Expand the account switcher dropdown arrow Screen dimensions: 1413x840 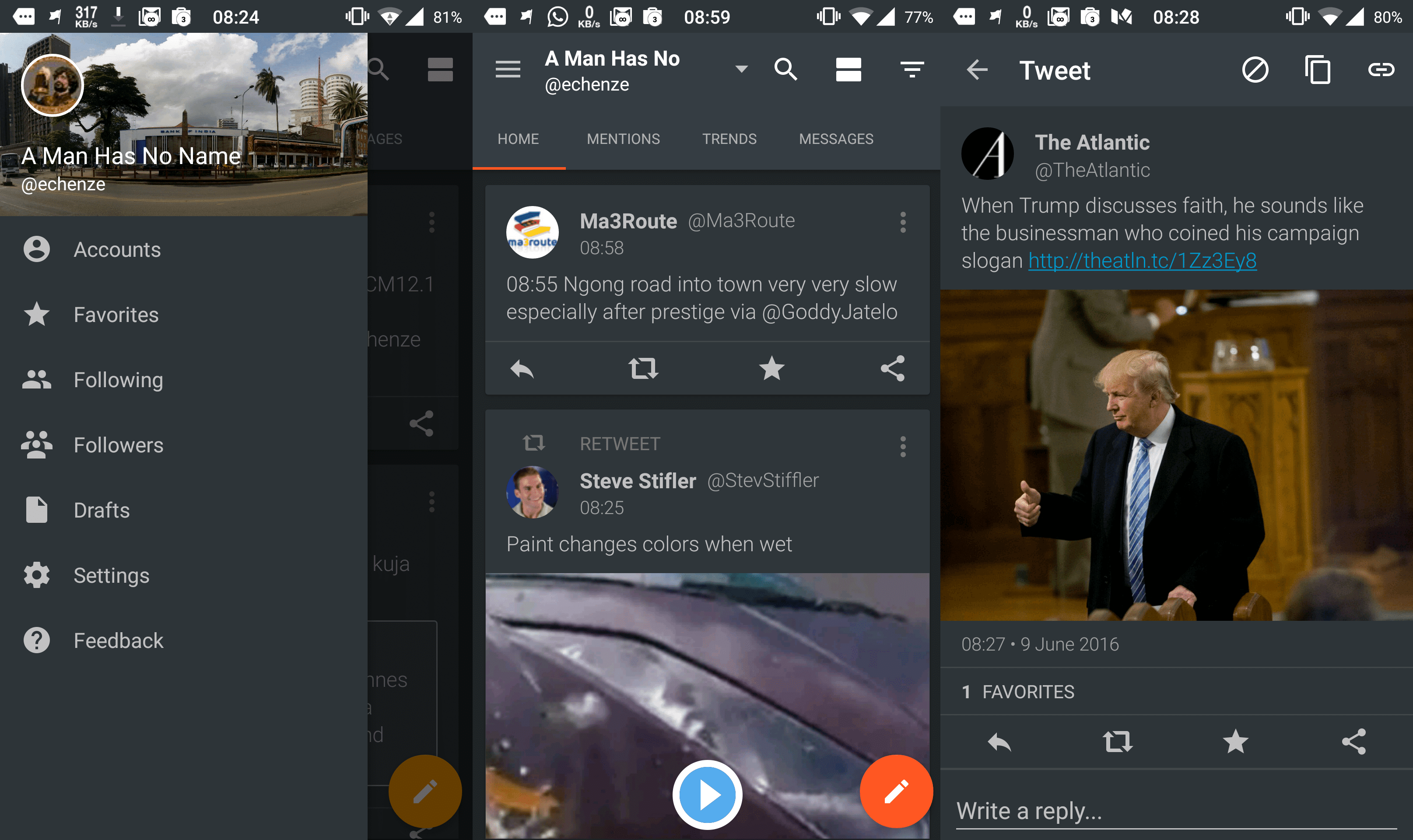tap(741, 69)
